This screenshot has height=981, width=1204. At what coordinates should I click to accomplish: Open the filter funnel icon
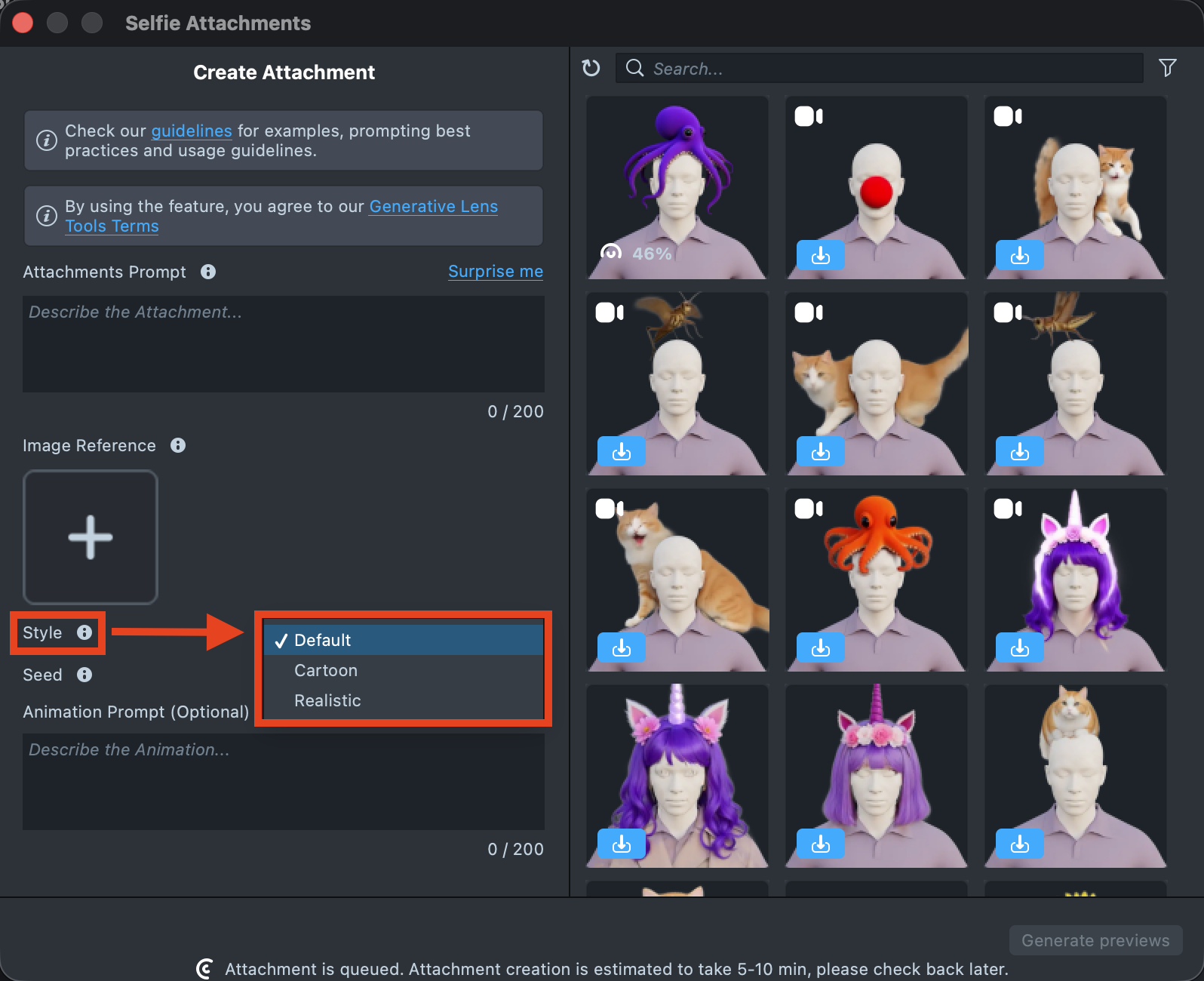1167,68
